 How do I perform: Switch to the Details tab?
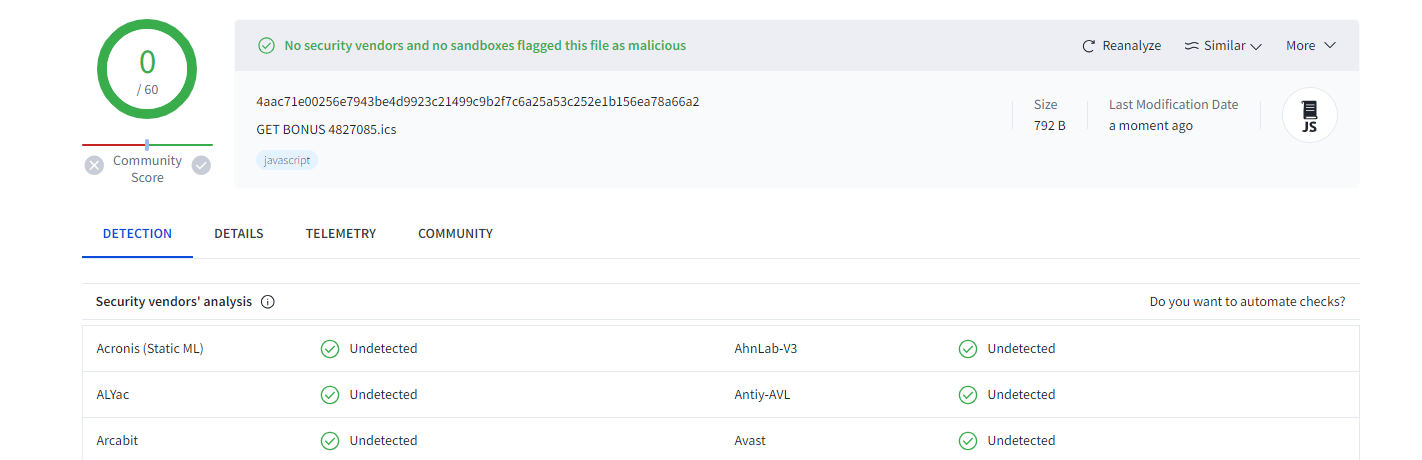(x=239, y=234)
